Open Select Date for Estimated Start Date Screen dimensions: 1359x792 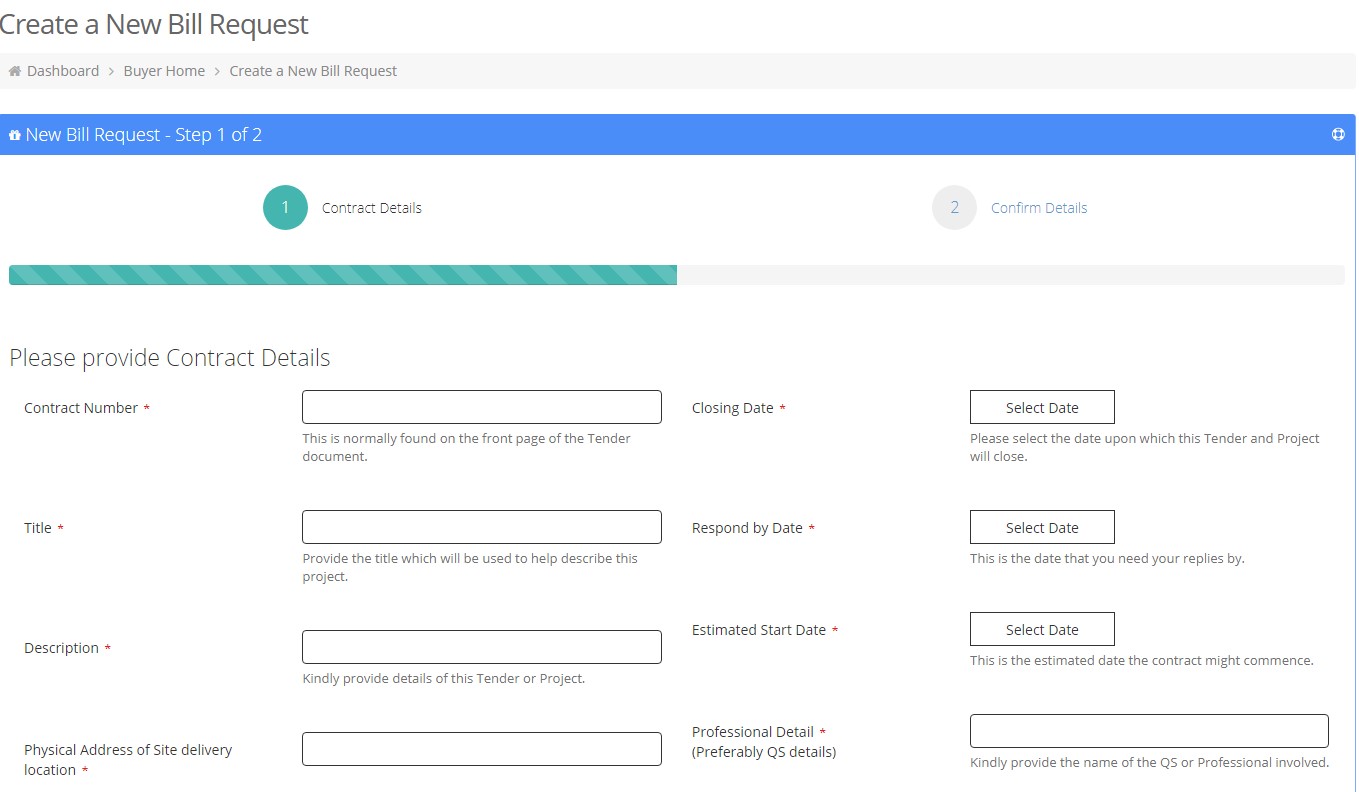[1042, 629]
